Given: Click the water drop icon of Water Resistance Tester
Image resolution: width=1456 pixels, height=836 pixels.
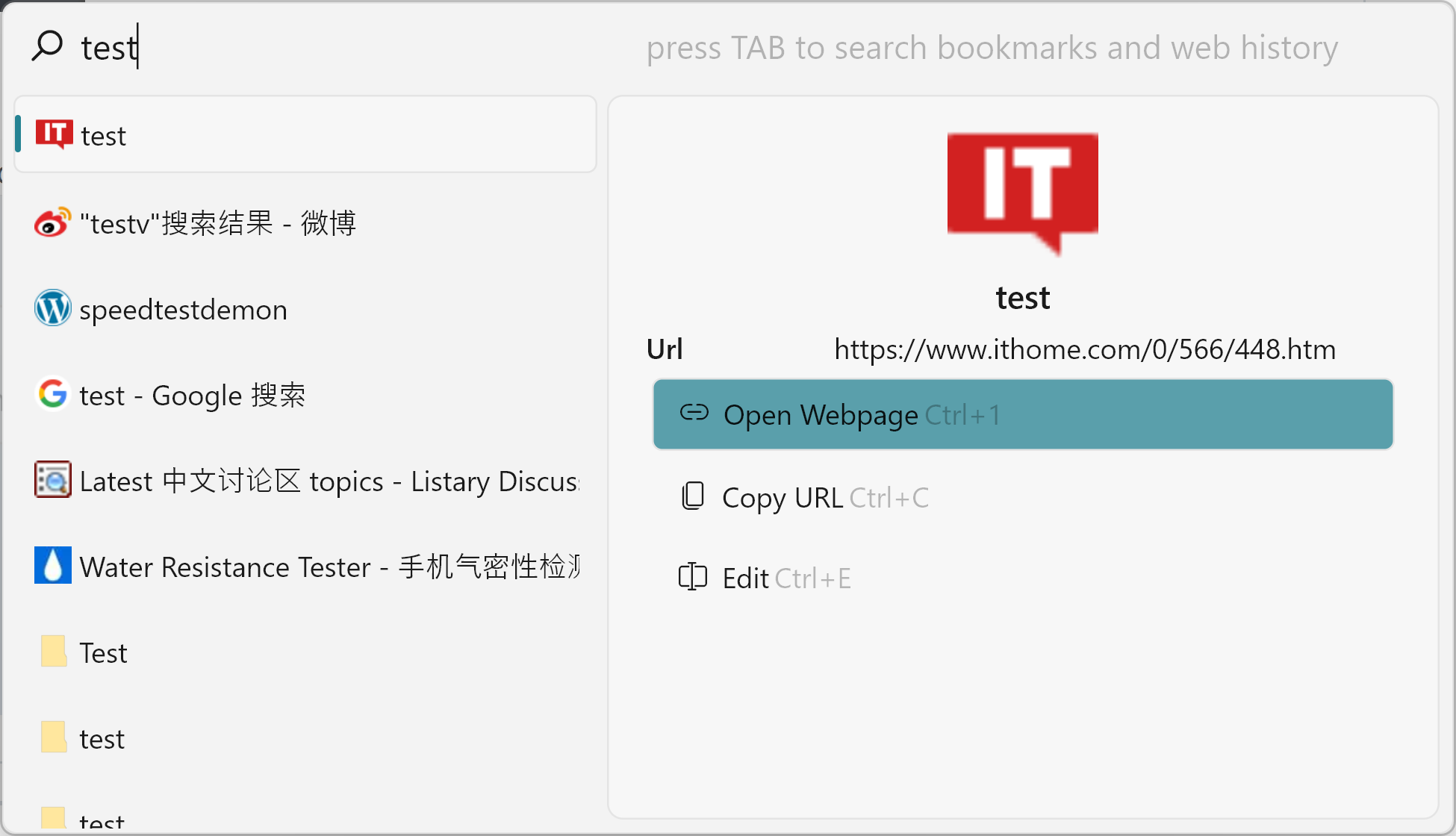Looking at the screenshot, I should 52,566.
